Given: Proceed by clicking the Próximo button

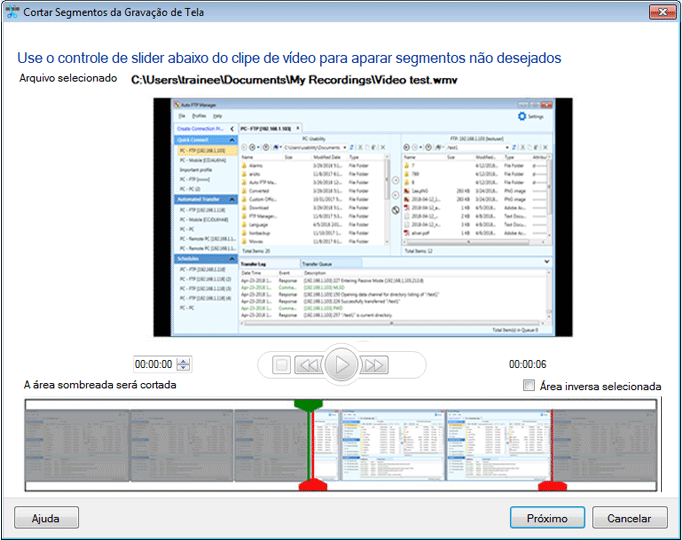Looking at the screenshot, I should click(x=547, y=518).
